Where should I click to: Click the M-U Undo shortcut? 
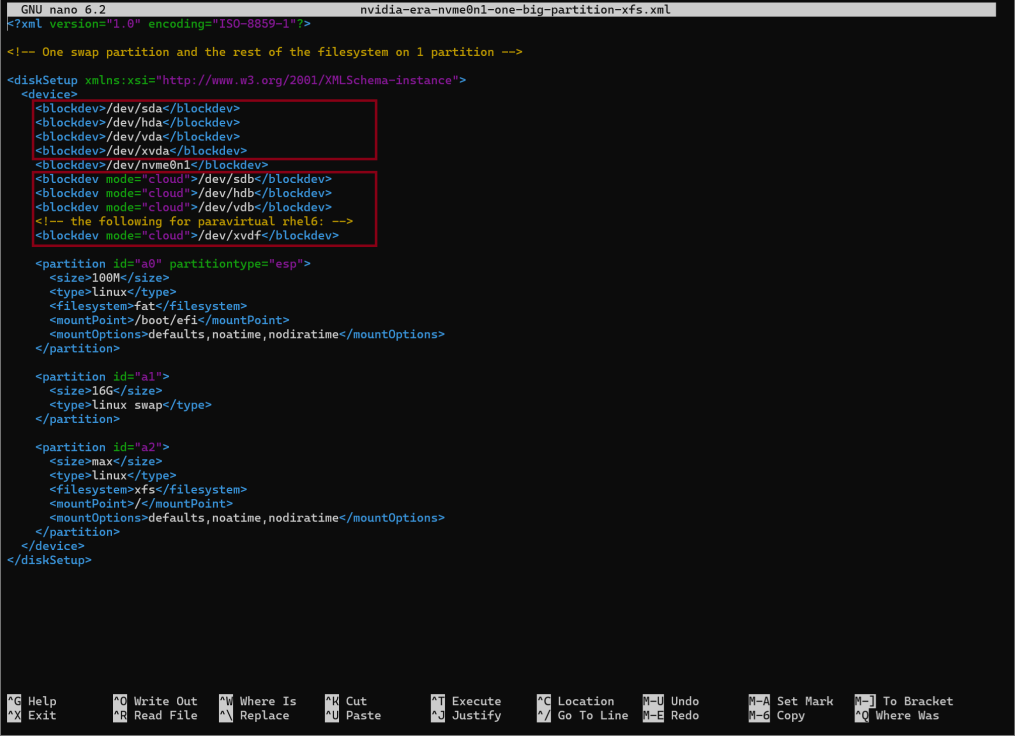(671, 701)
